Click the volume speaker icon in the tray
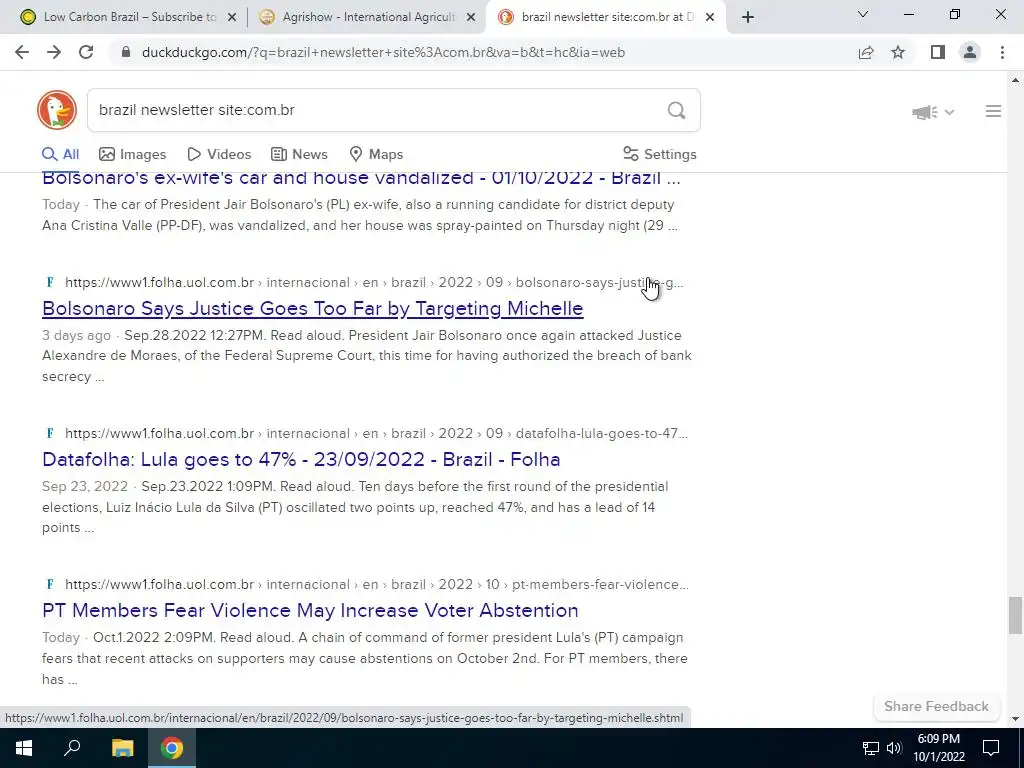Viewport: 1024px width, 768px height. pos(894,748)
